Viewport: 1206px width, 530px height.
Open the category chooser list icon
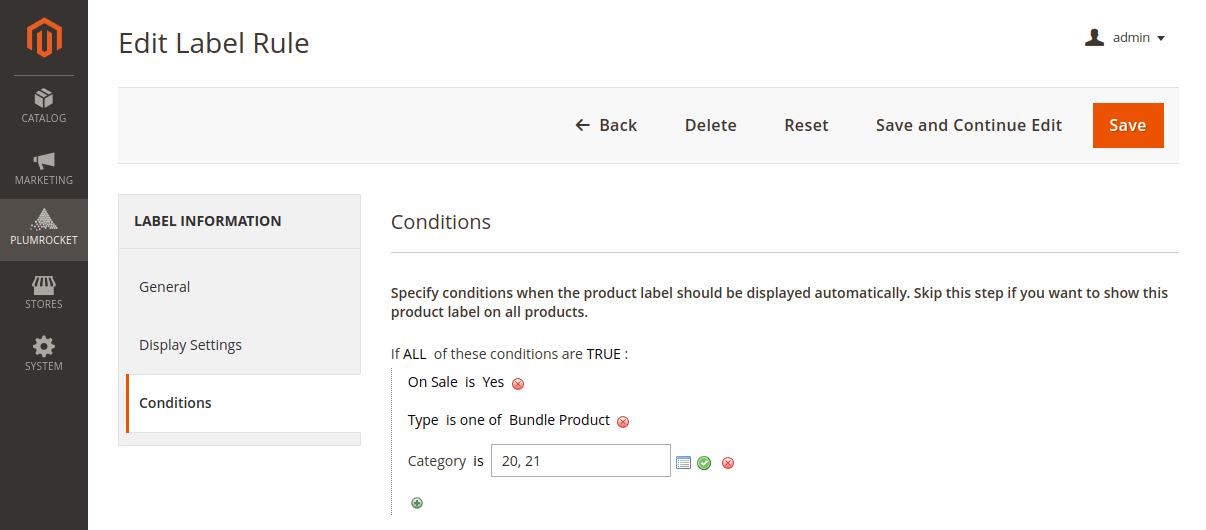tap(684, 462)
